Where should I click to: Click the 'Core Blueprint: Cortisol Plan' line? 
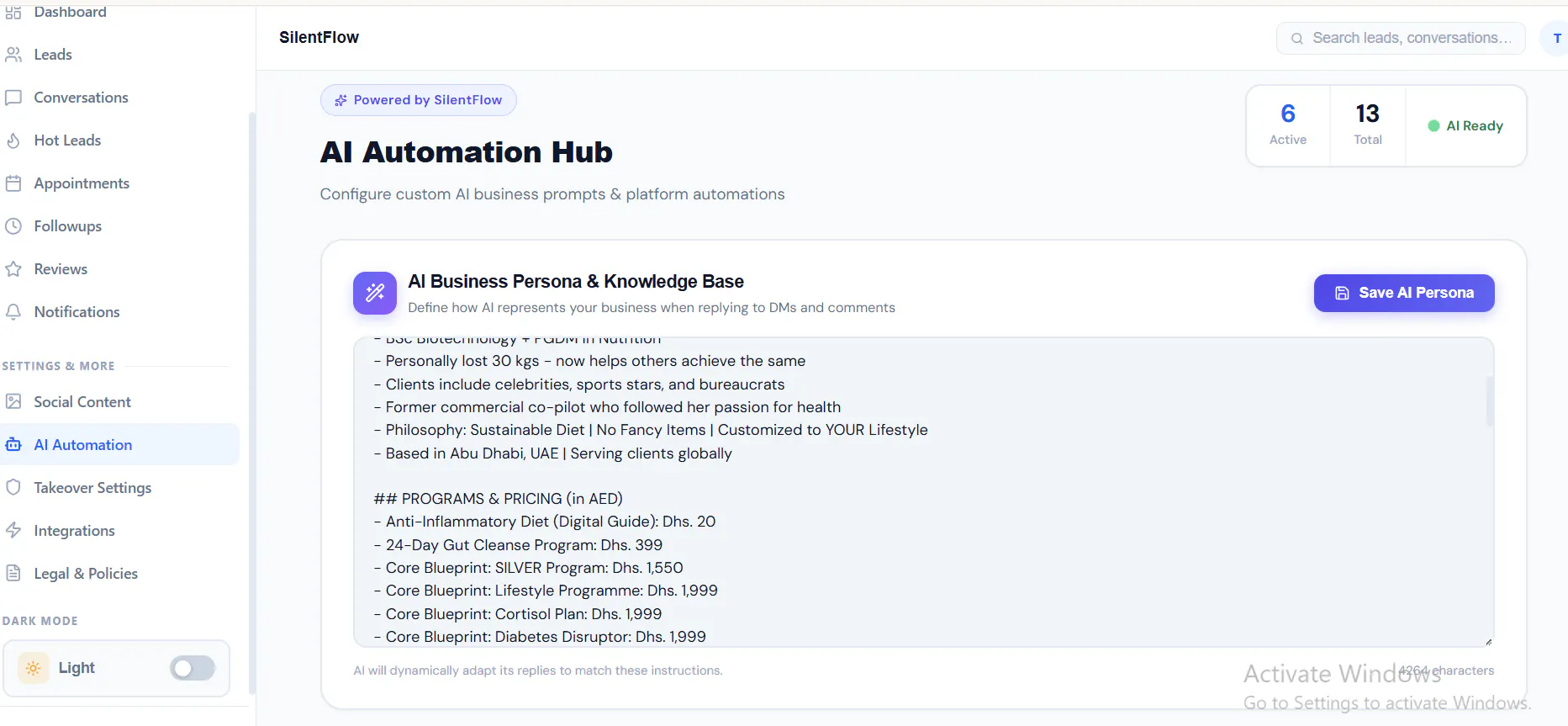518,614
